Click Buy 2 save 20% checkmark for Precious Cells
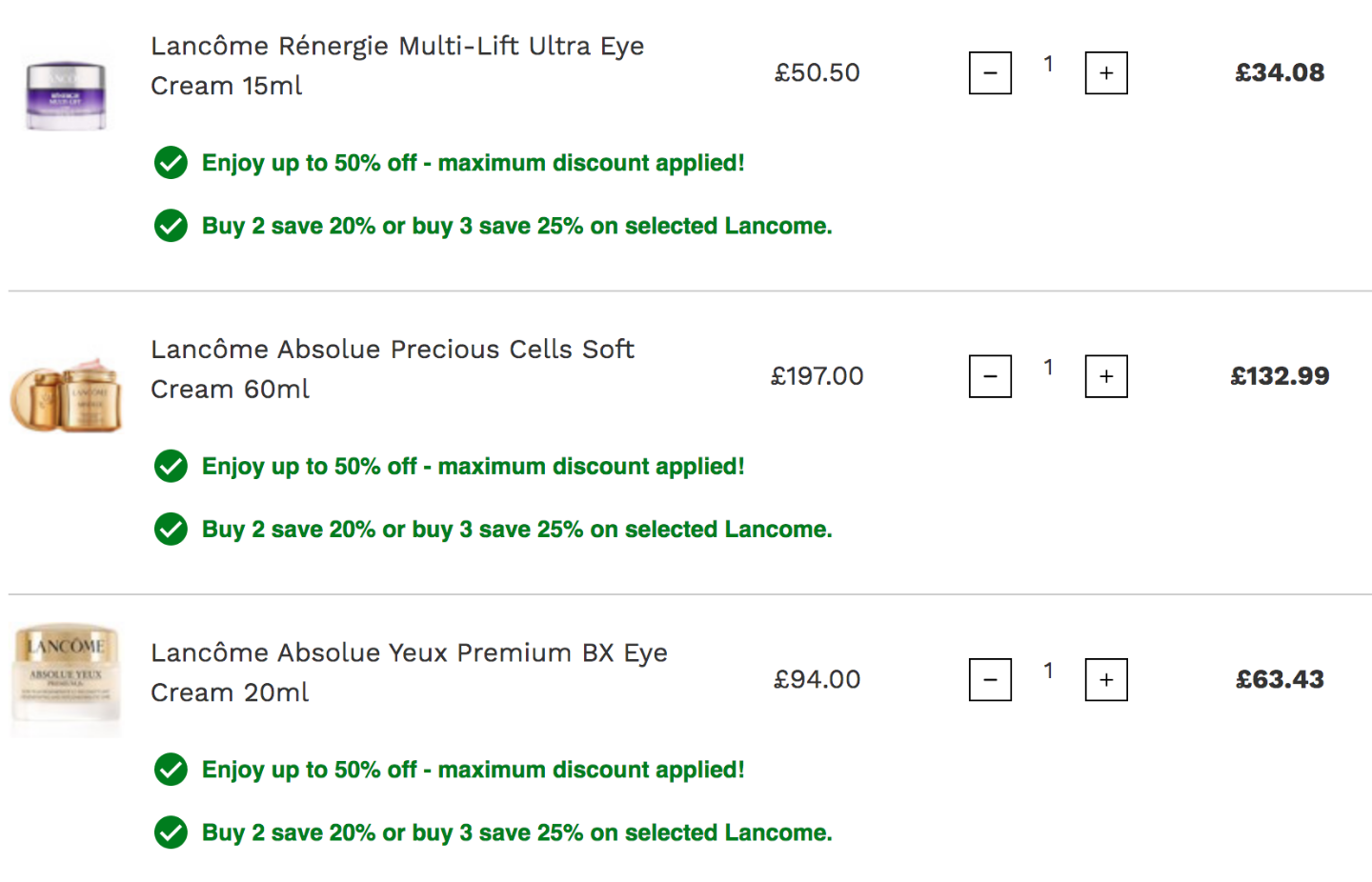The width and height of the screenshot is (1372, 882). 171,530
